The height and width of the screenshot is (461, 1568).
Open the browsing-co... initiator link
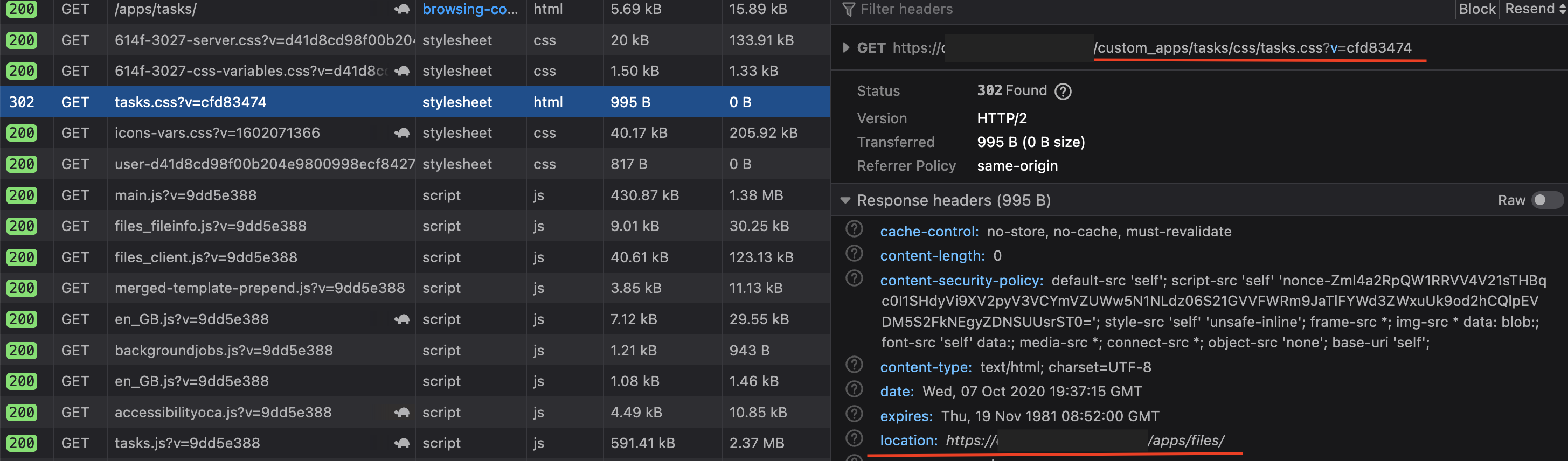[470, 9]
